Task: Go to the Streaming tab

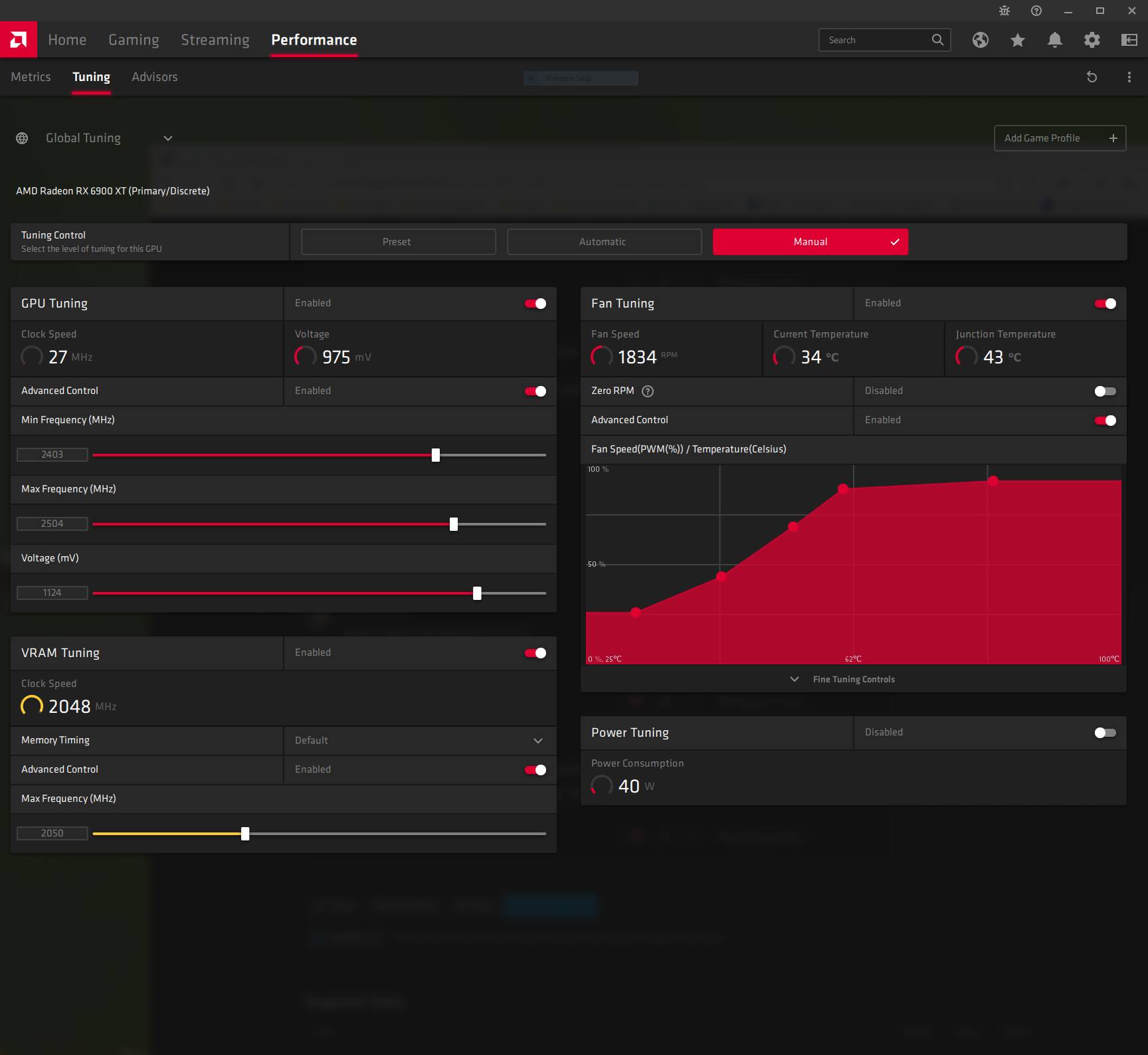Action: pos(215,40)
